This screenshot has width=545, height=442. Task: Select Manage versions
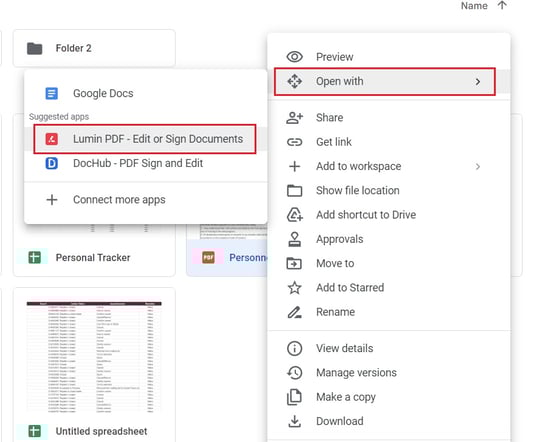point(389,373)
